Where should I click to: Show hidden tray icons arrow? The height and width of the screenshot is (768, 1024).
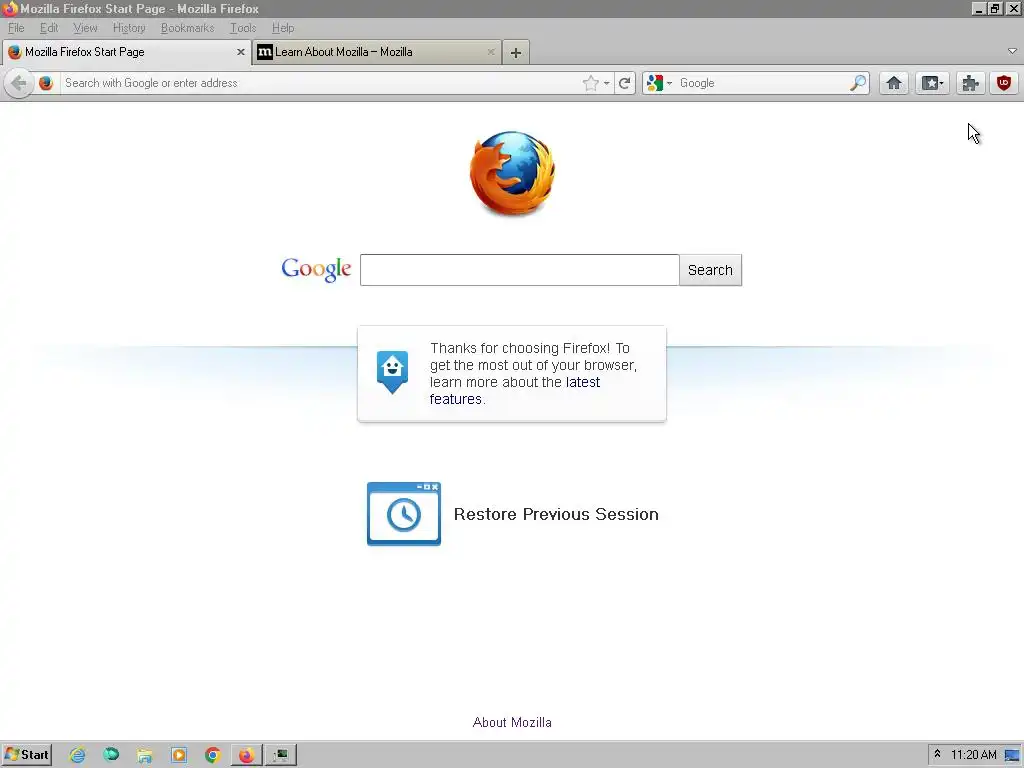click(x=937, y=754)
